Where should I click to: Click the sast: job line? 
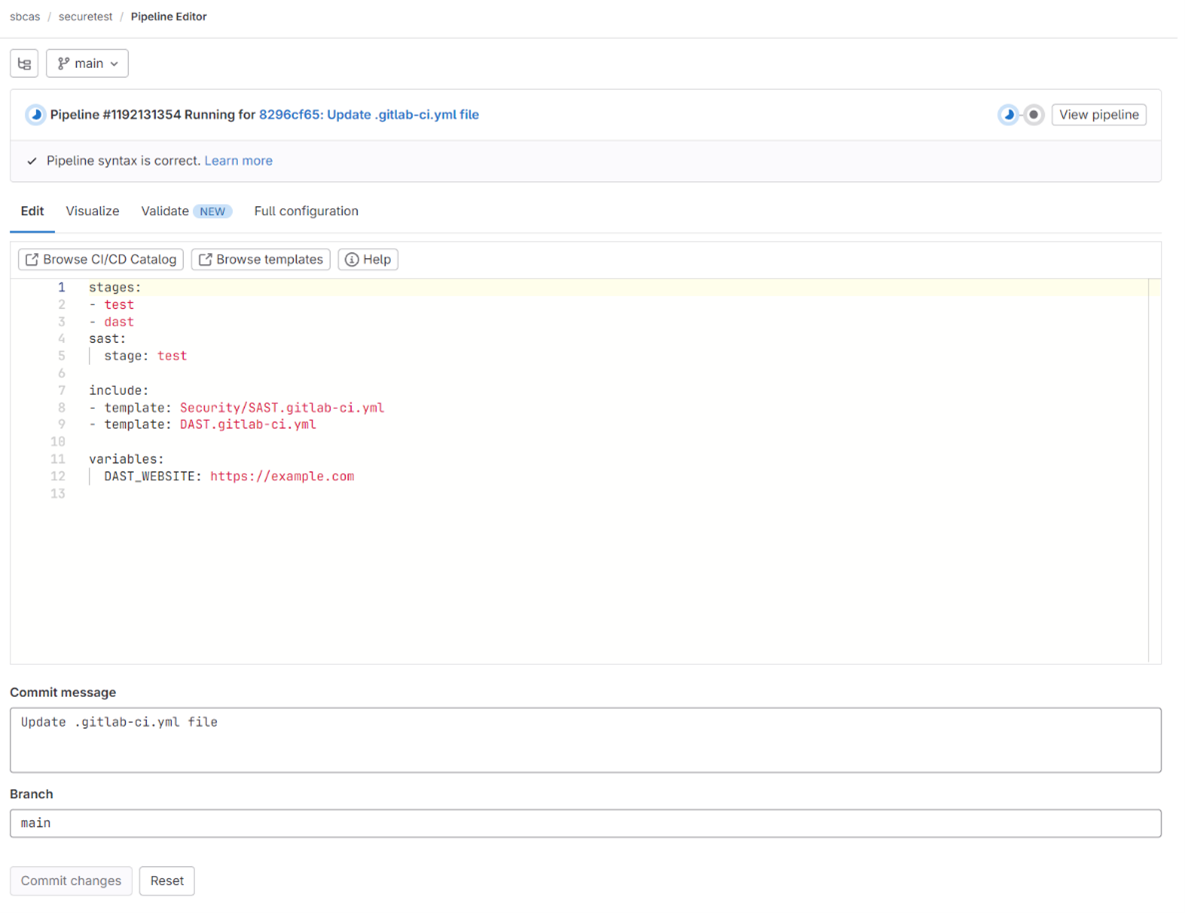pos(107,339)
